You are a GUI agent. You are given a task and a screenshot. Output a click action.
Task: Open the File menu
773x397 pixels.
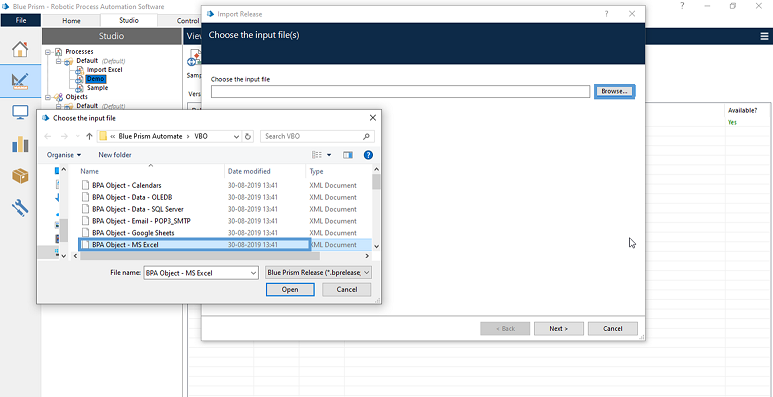coord(21,21)
